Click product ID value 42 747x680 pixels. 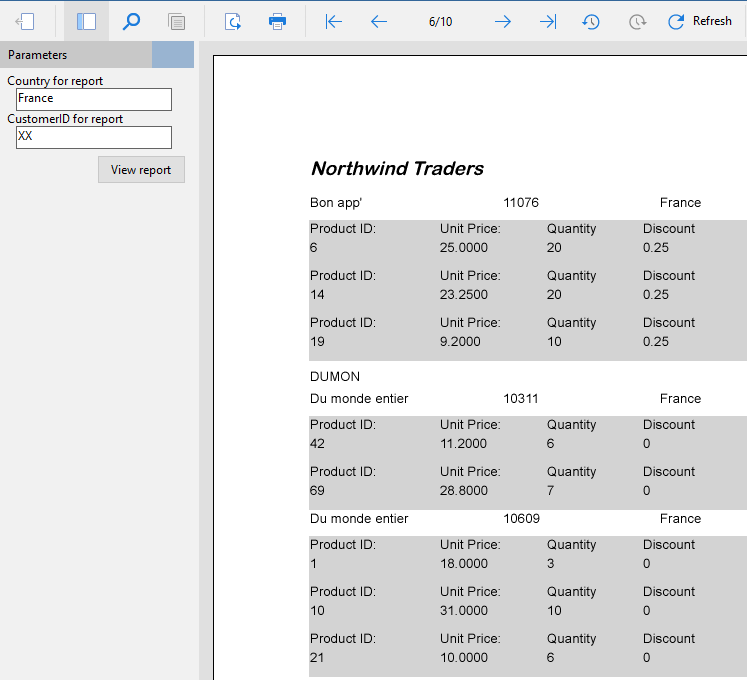click(317, 444)
